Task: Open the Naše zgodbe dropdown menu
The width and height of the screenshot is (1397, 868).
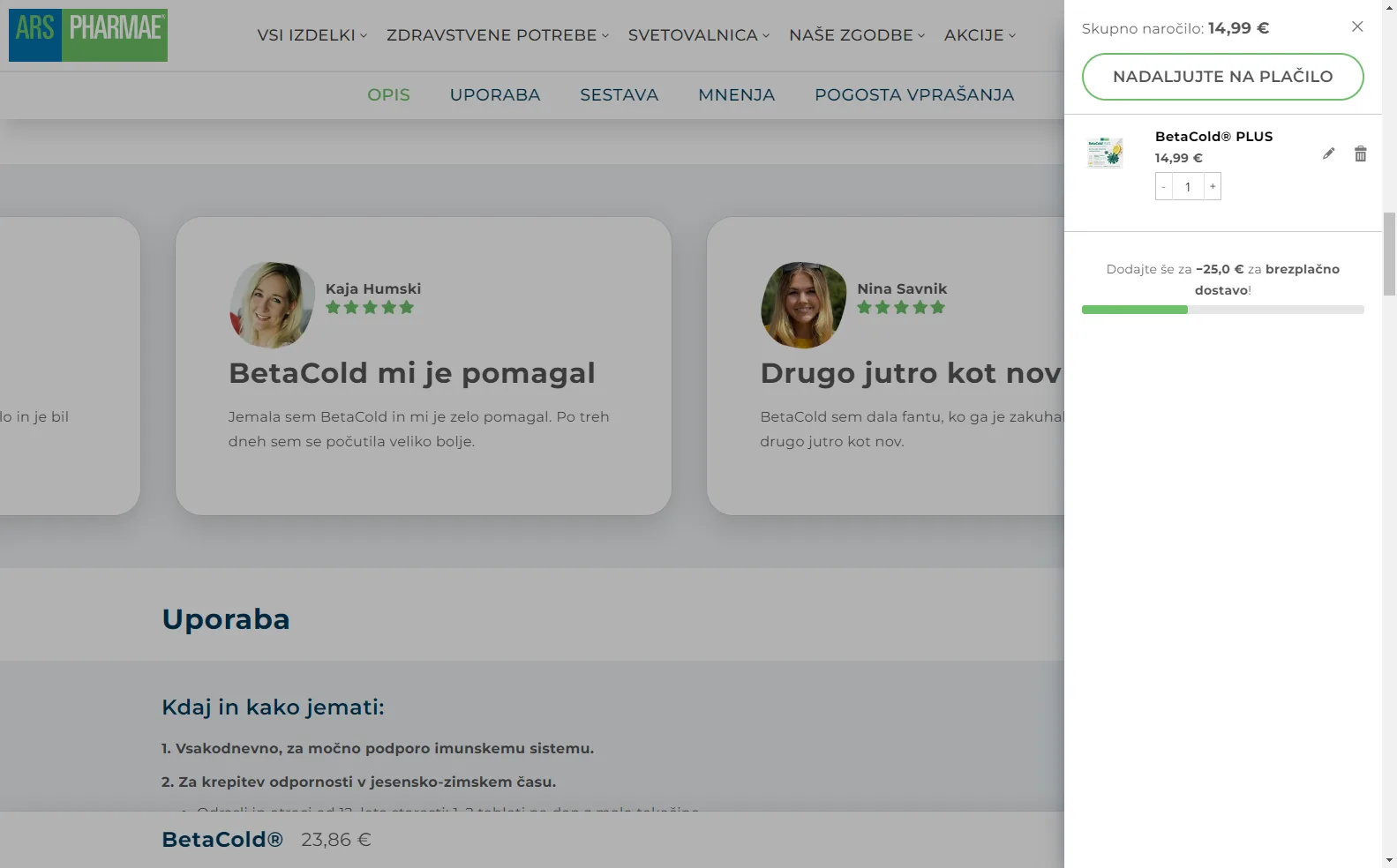Action: 857,35
